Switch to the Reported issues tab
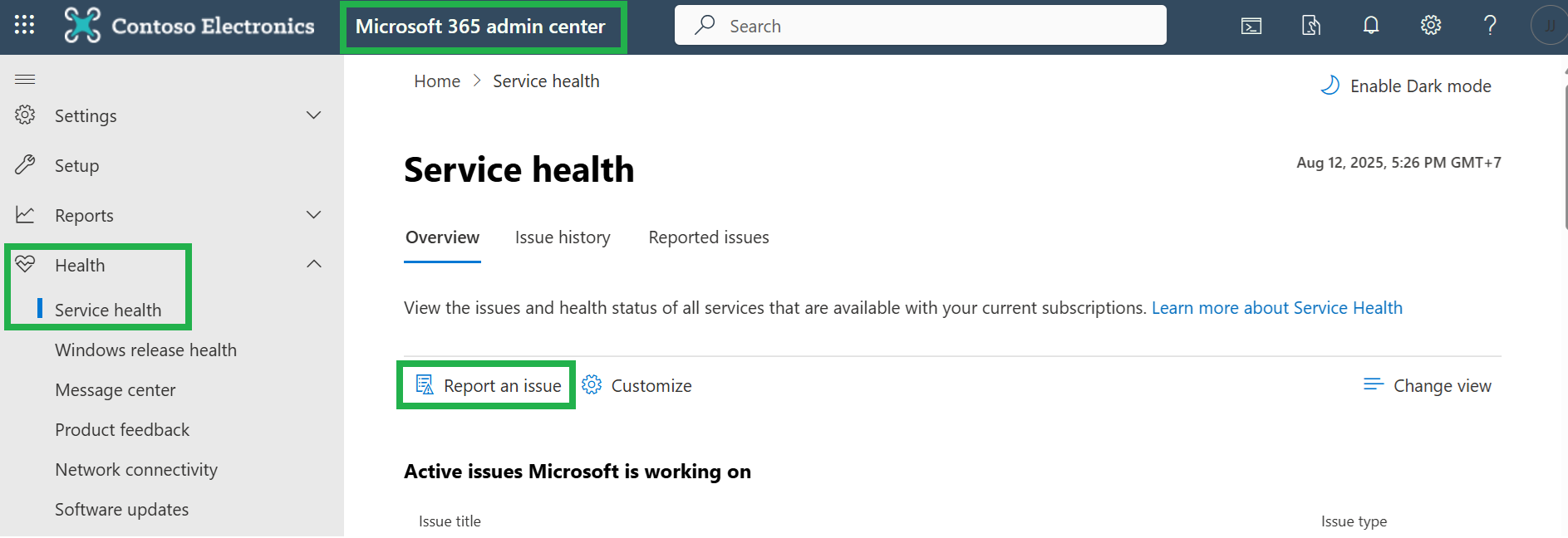This screenshot has height=538, width=1568. click(x=709, y=237)
